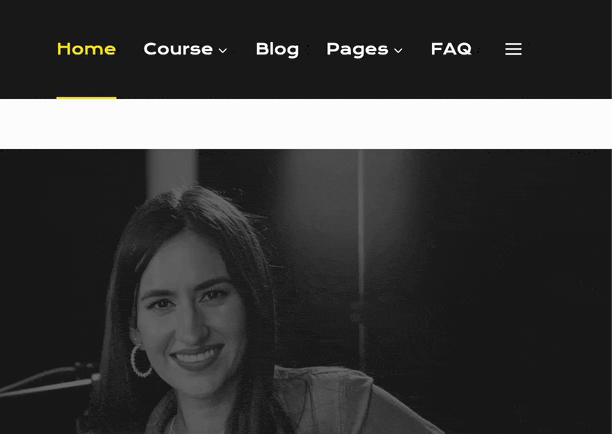The height and width of the screenshot is (434, 612).
Task: Click the chevron arrow beside Course
Action: 223,50
